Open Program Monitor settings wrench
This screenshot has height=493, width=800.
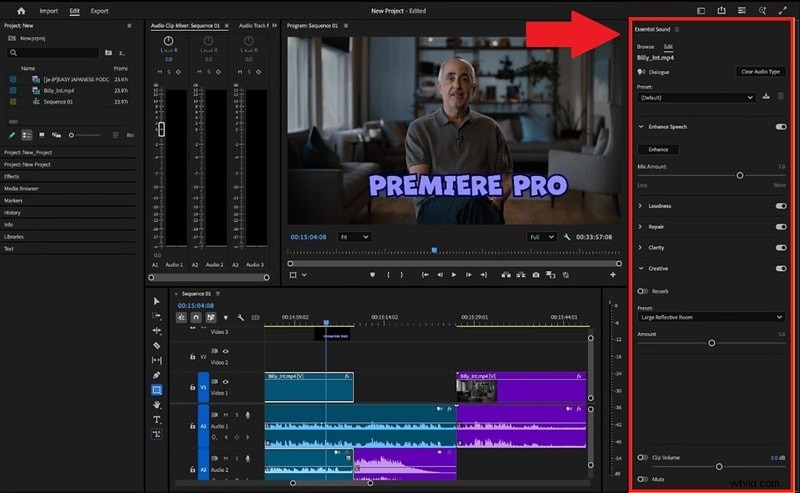567,237
